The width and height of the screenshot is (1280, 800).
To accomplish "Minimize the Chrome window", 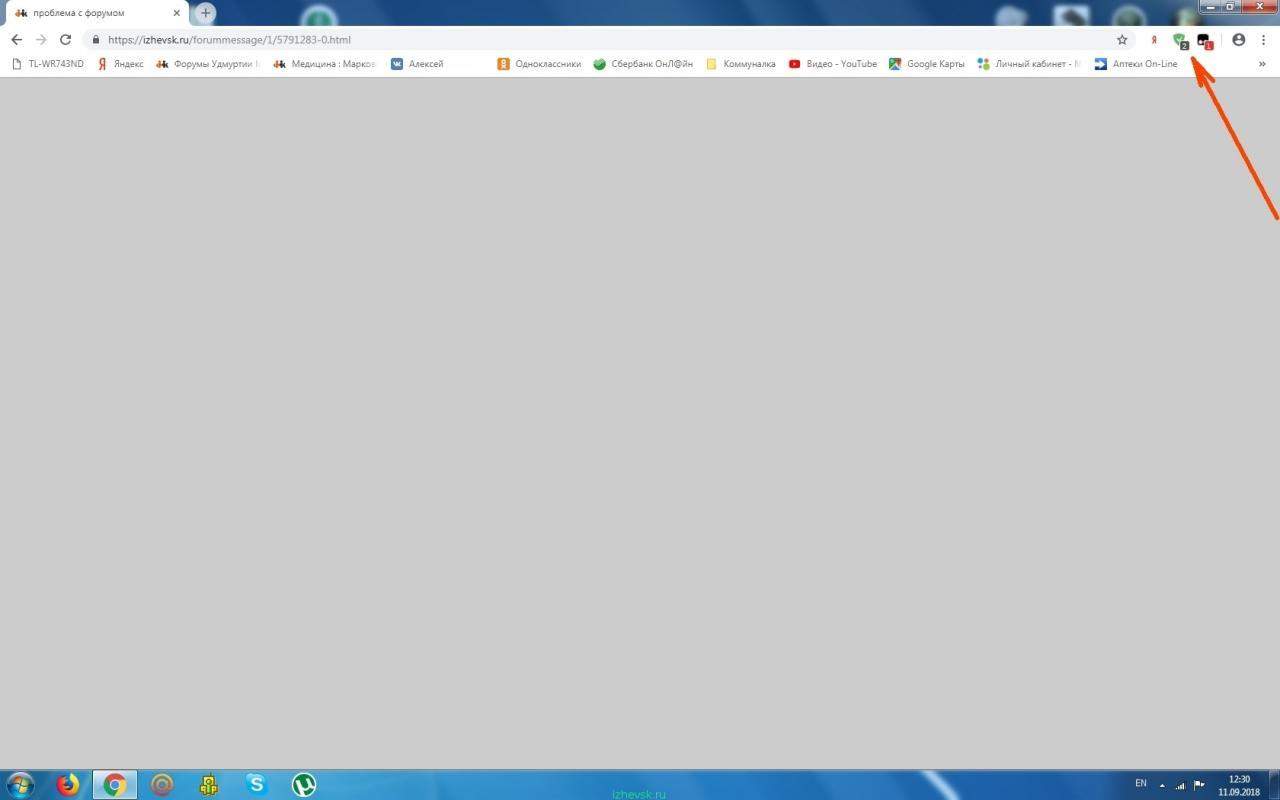I will (x=1210, y=6).
